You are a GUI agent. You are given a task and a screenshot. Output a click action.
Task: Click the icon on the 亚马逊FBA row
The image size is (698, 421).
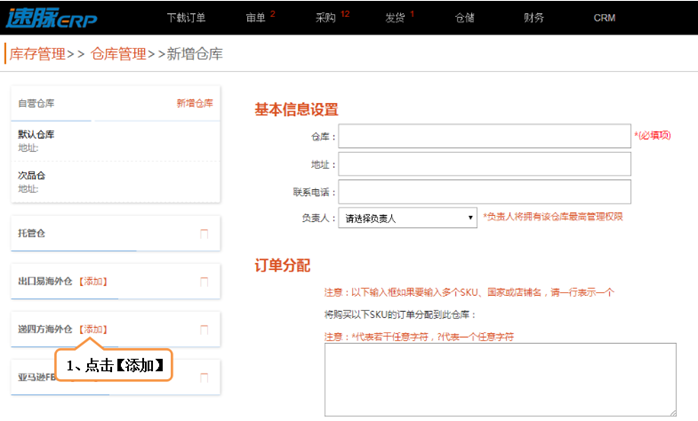[x=205, y=378]
